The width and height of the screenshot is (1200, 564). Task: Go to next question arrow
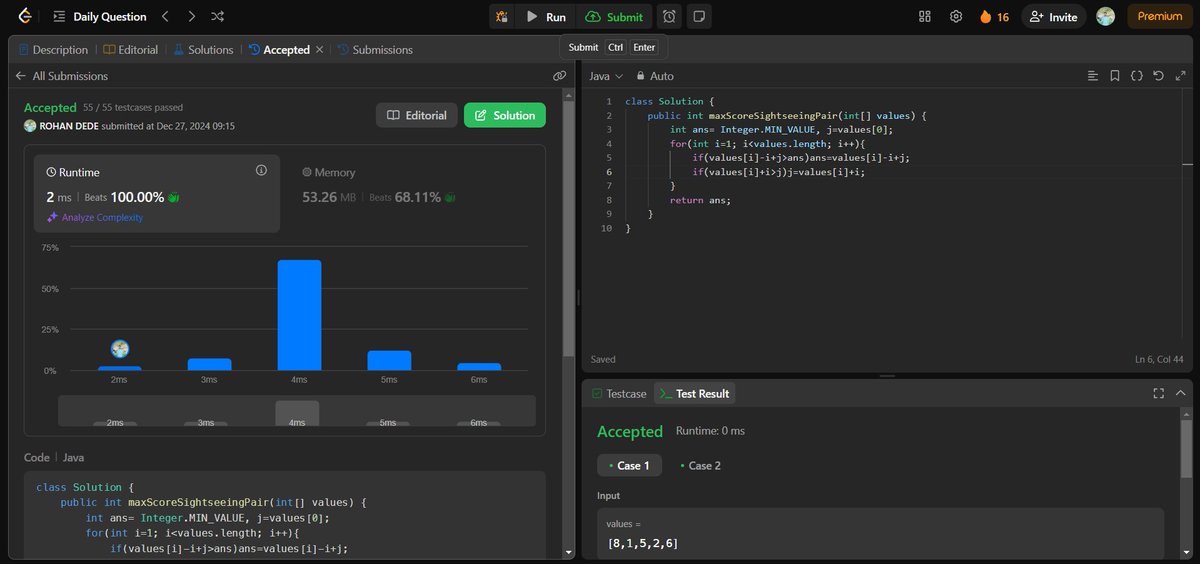[192, 17]
